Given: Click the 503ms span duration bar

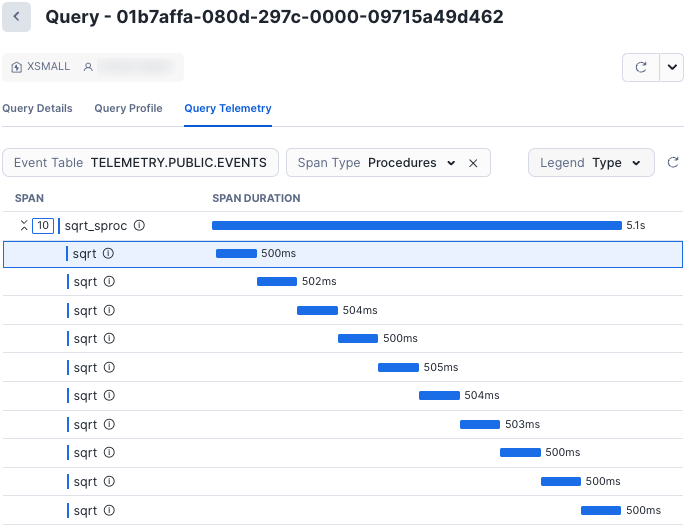Looking at the screenshot, I should click(480, 424).
